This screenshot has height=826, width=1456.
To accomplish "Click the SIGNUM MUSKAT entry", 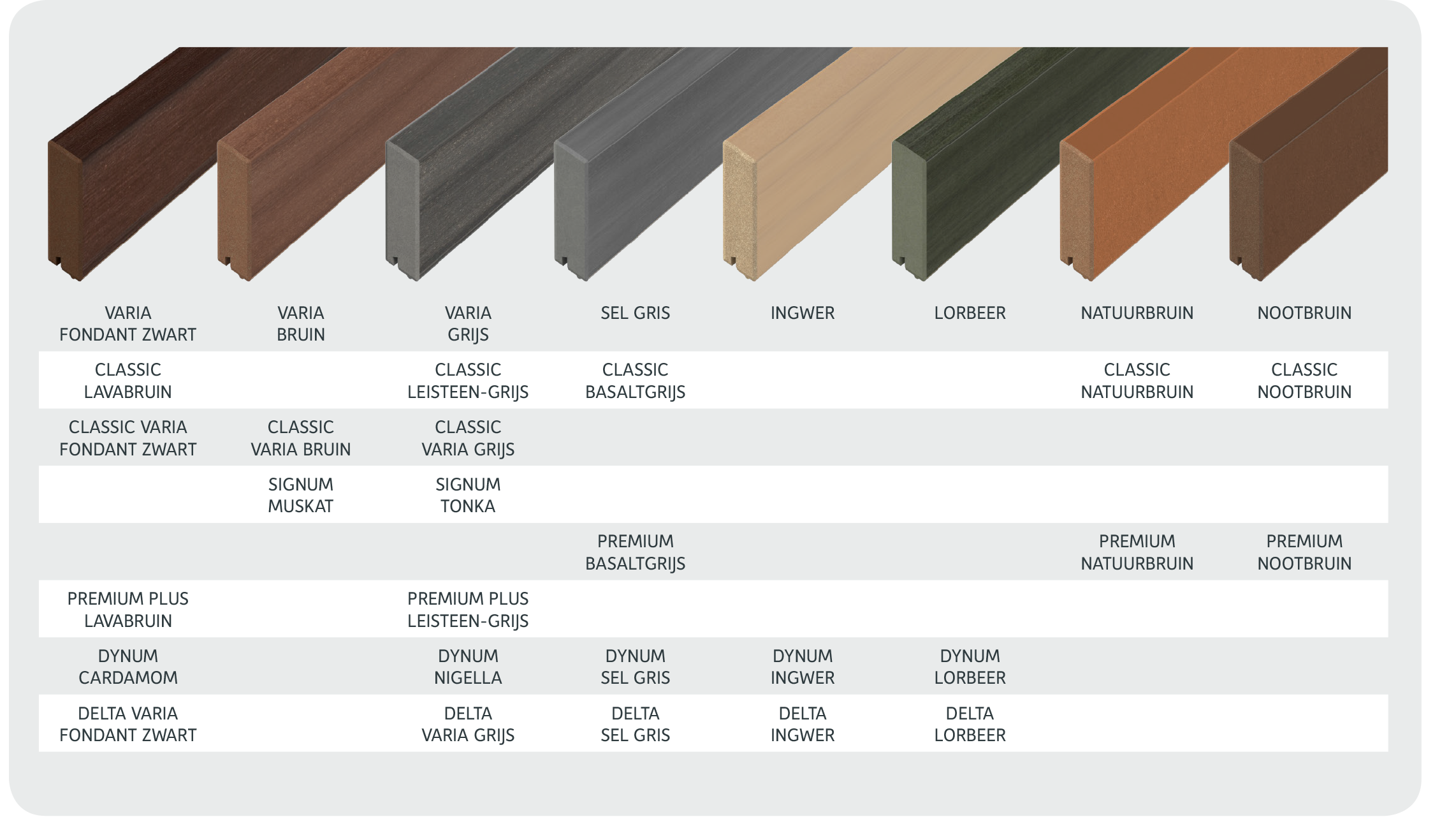I will pos(300,495).
